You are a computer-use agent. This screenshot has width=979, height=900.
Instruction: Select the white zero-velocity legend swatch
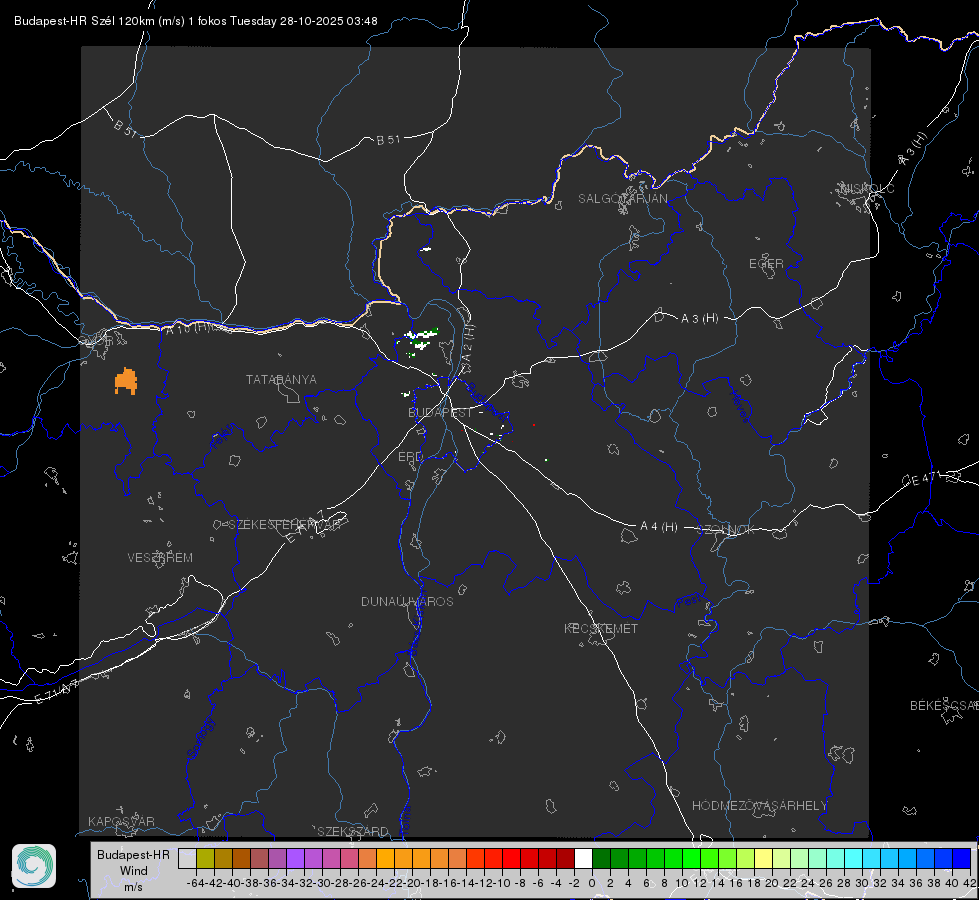click(x=583, y=858)
